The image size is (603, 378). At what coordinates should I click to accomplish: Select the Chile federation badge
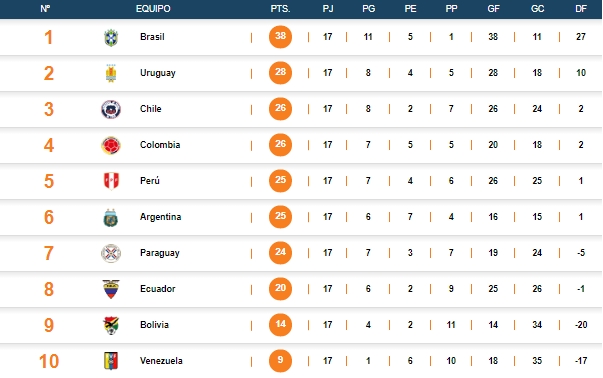click(x=111, y=109)
